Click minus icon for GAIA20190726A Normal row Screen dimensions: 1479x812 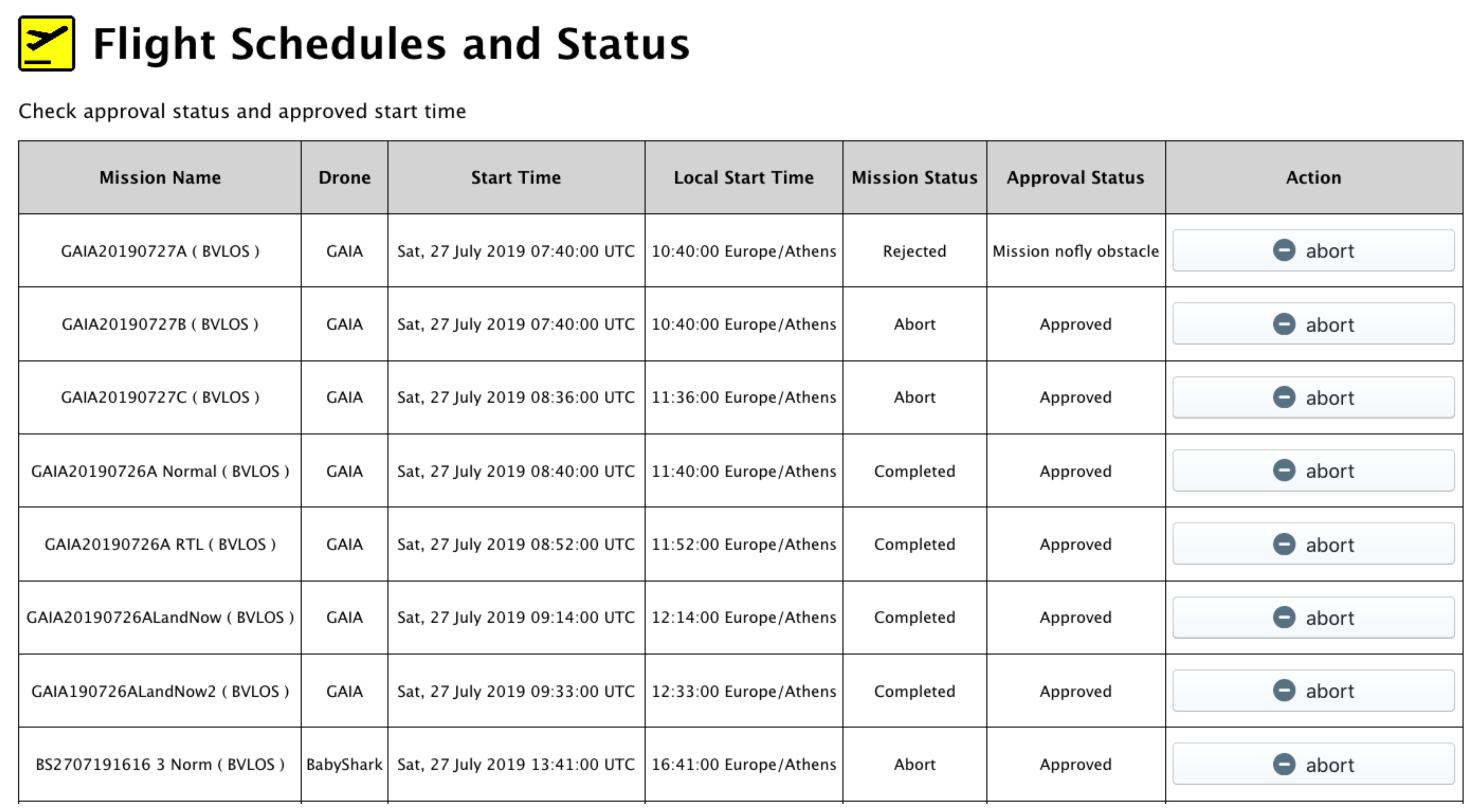pyautogui.click(x=1284, y=470)
